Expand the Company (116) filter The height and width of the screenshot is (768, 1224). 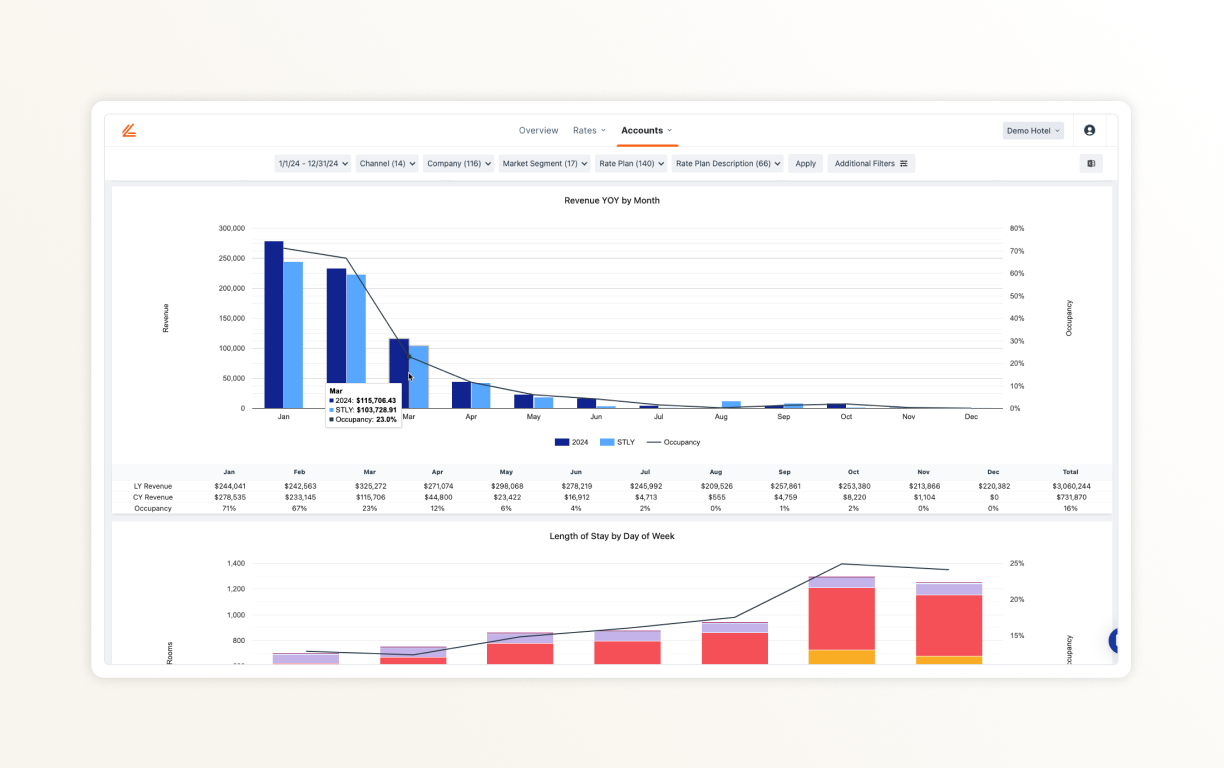(x=458, y=163)
